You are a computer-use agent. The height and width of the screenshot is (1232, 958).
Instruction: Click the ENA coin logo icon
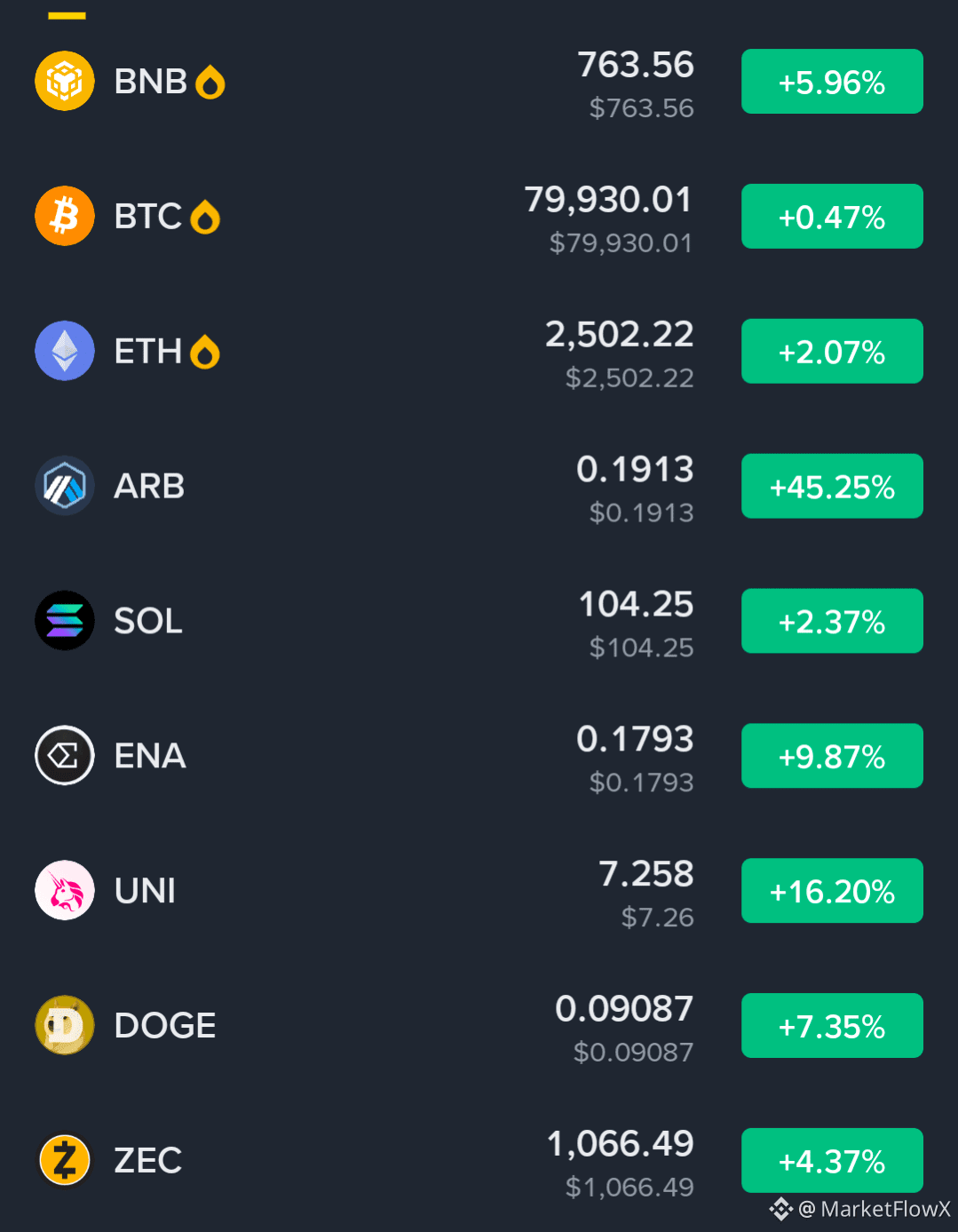coord(65,756)
